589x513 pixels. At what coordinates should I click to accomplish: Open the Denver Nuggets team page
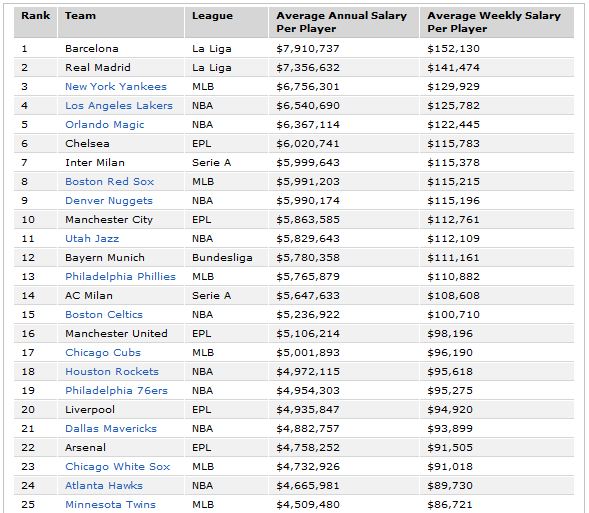click(x=109, y=201)
